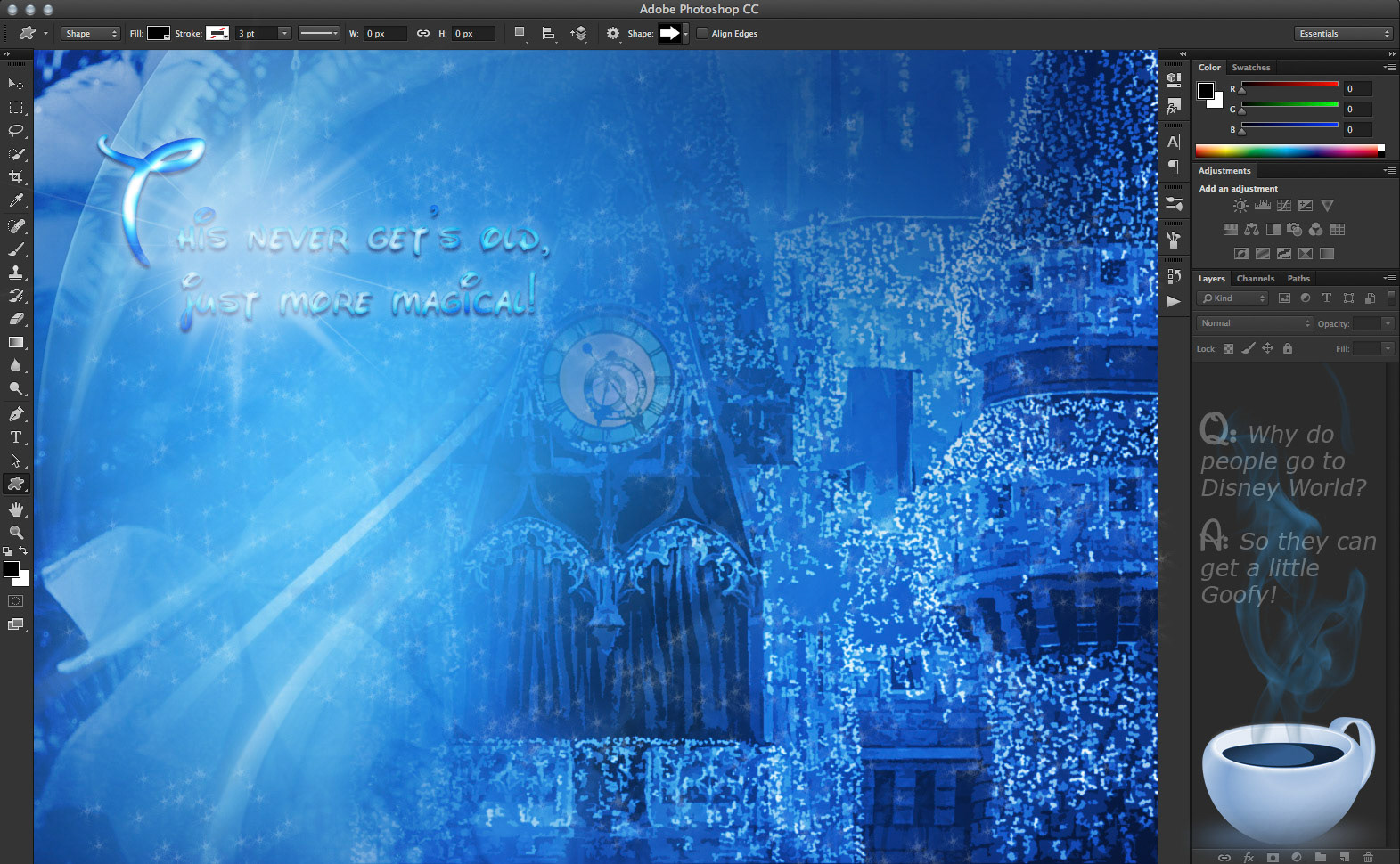The image size is (1400, 864).
Task: Click the Fill color swatch in options bar
Action: coord(159,34)
